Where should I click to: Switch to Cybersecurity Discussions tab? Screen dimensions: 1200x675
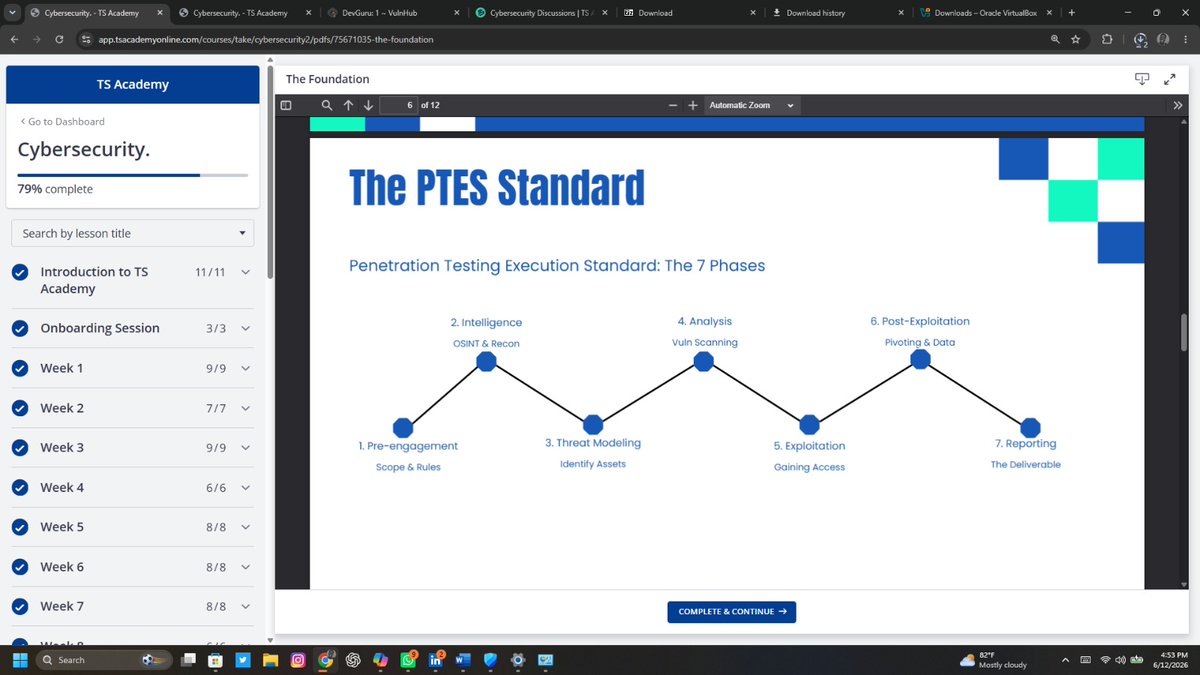pyautogui.click(x=540, y=13)
